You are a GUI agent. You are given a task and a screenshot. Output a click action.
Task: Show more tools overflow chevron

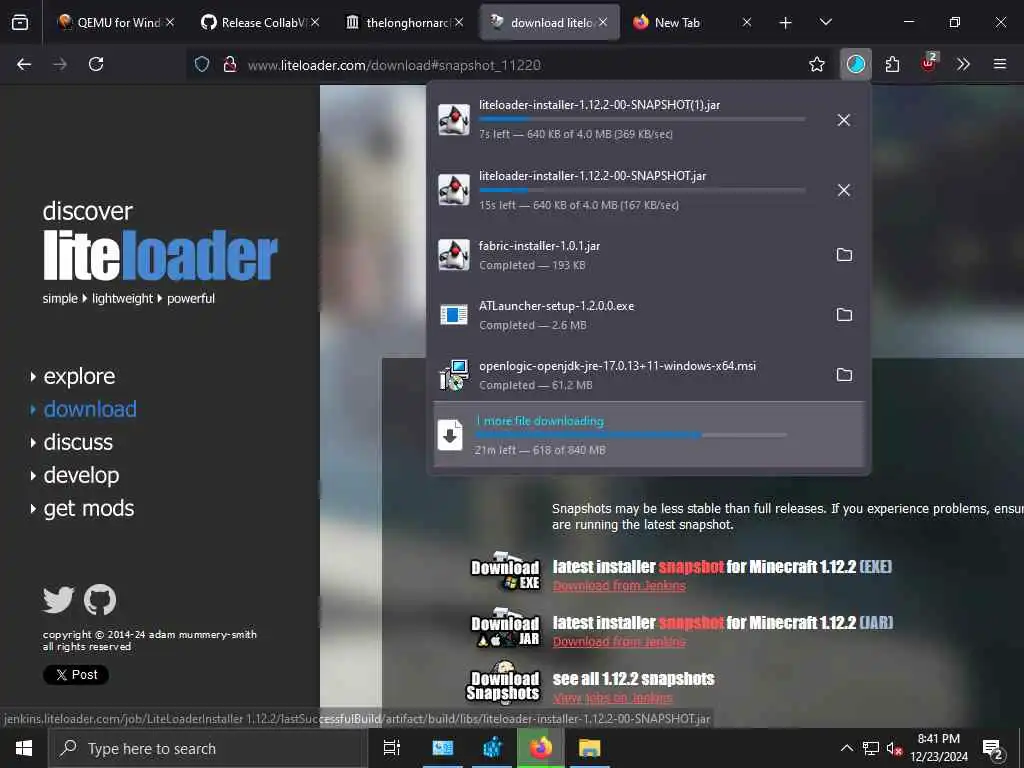(x=963, y=64)
